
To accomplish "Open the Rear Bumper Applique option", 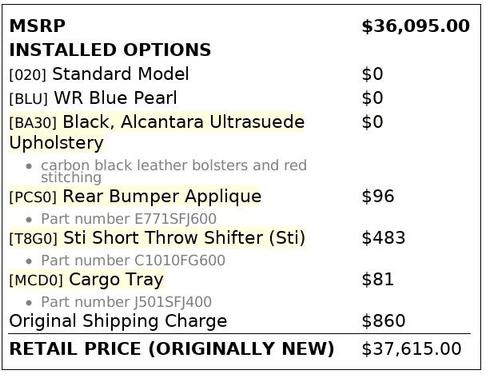I will click(135, 196).
